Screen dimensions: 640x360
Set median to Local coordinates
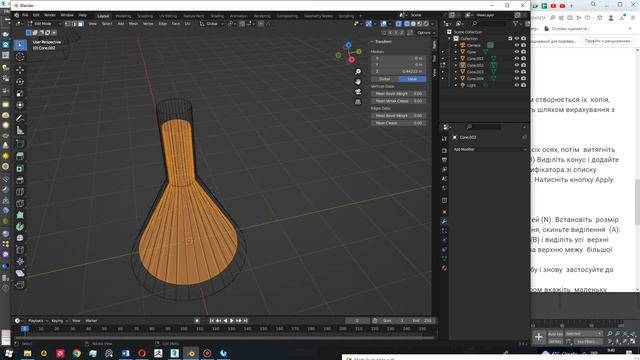click(412, 79)
